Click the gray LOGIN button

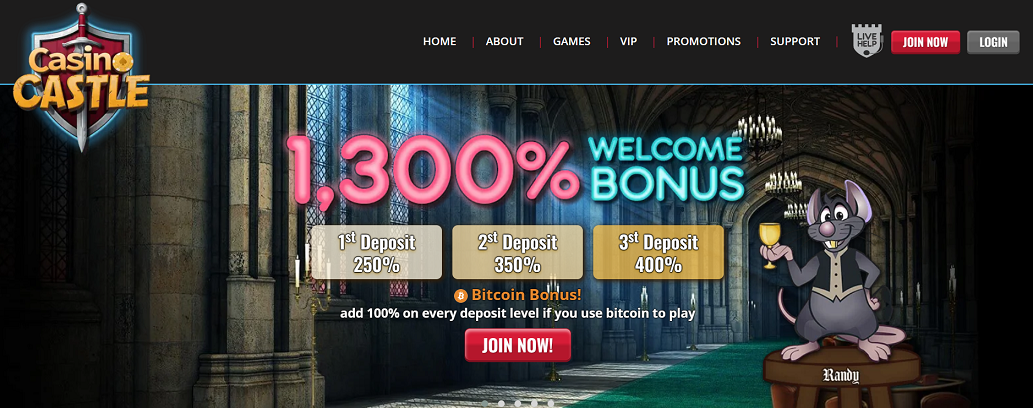point(993,42)
